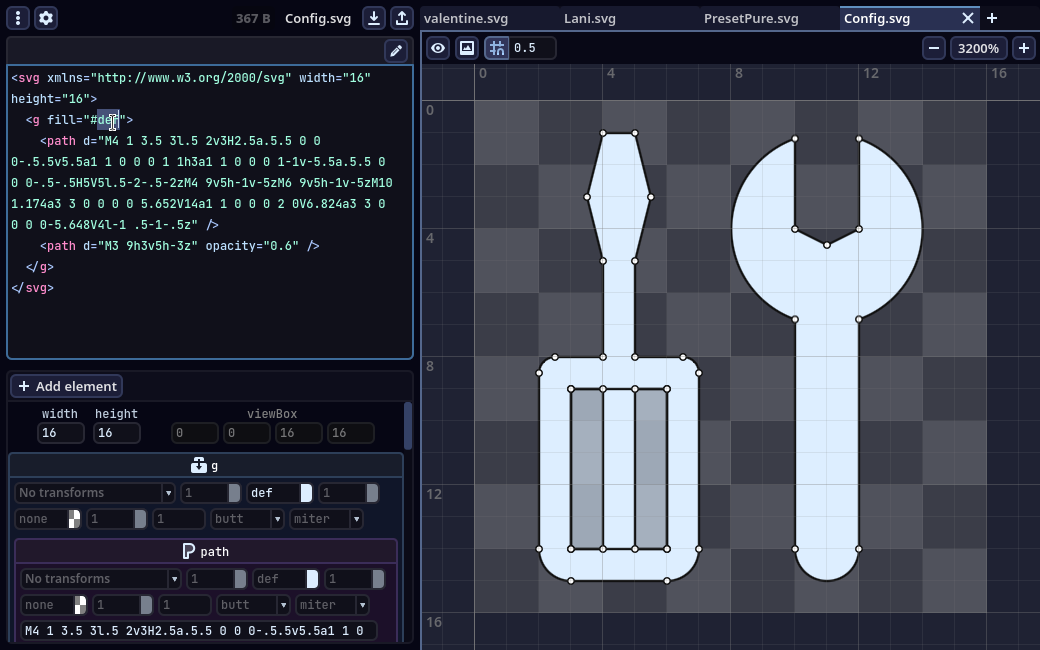The image size is (1040, 650).
Task: Click the g group element icon
Action: (198, 466)
